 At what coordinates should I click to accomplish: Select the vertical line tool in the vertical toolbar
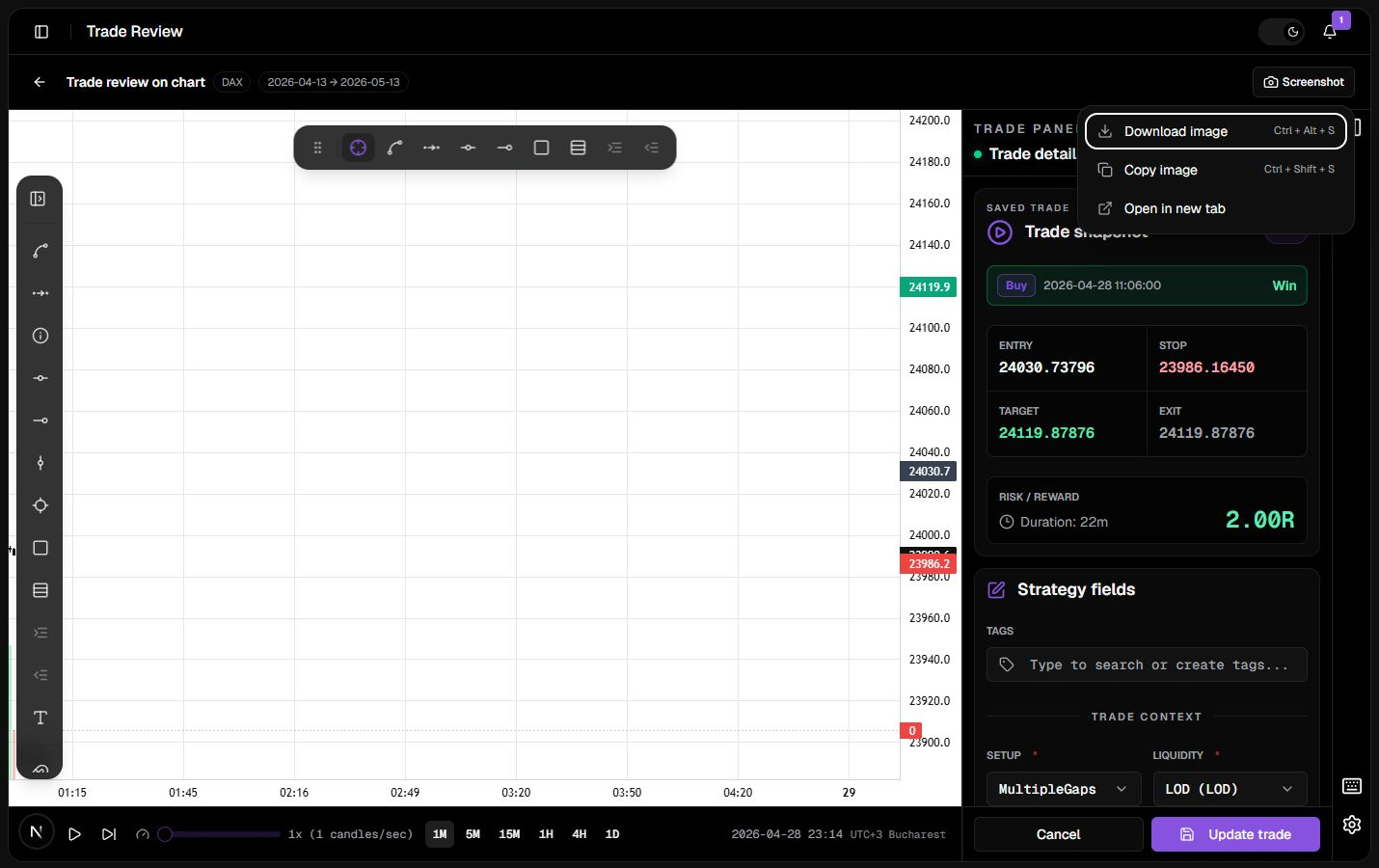pyautogui.click(x=41, y=463)
